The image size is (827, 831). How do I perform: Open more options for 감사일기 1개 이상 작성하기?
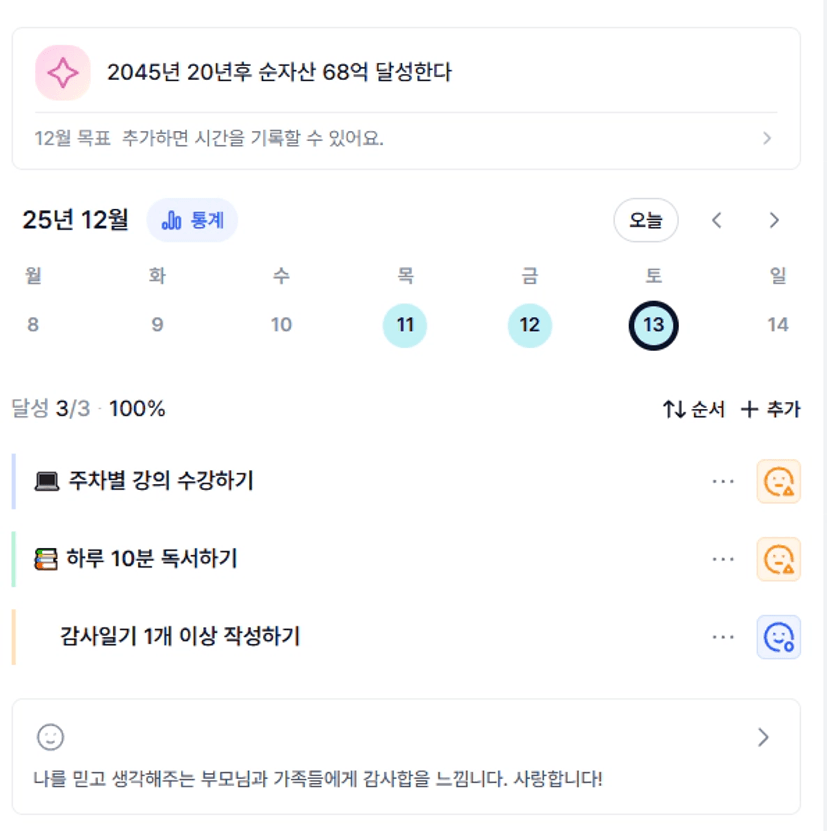[x=723, y=637]
